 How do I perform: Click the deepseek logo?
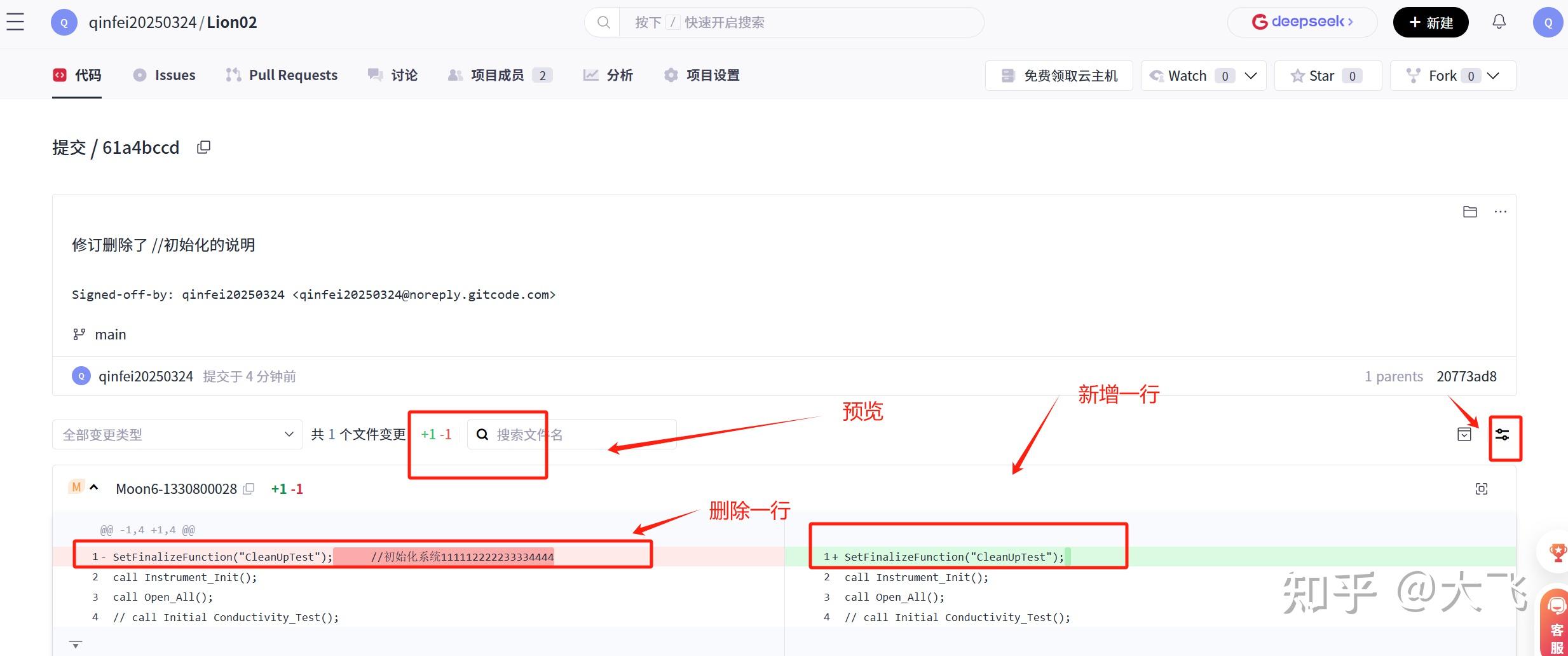coord(1300,21)
